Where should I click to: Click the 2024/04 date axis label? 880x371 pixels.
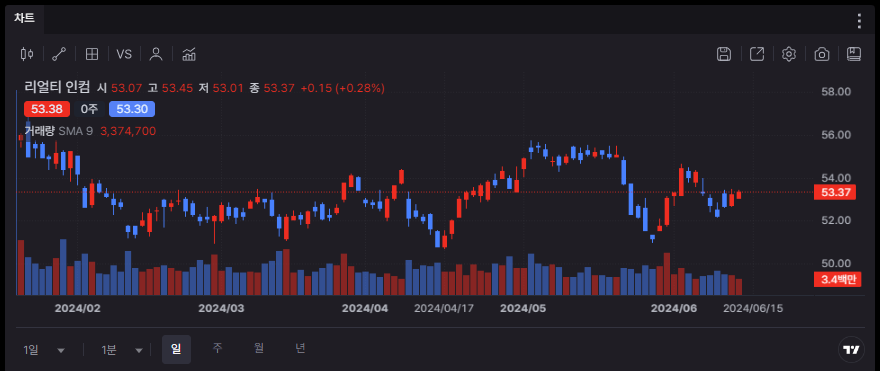pyautogui.click(x=365, y=308)
